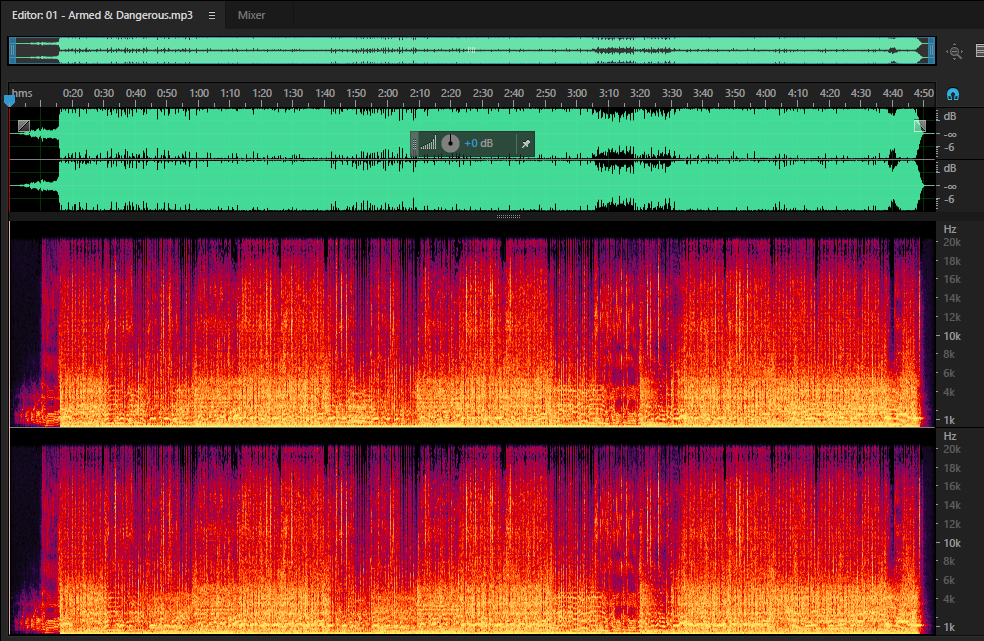The height and width of the screenshot is (641, 984).
Task: Click inside the lower spectral frequency display
Action: pyautogui.click(x=472, y=531)
